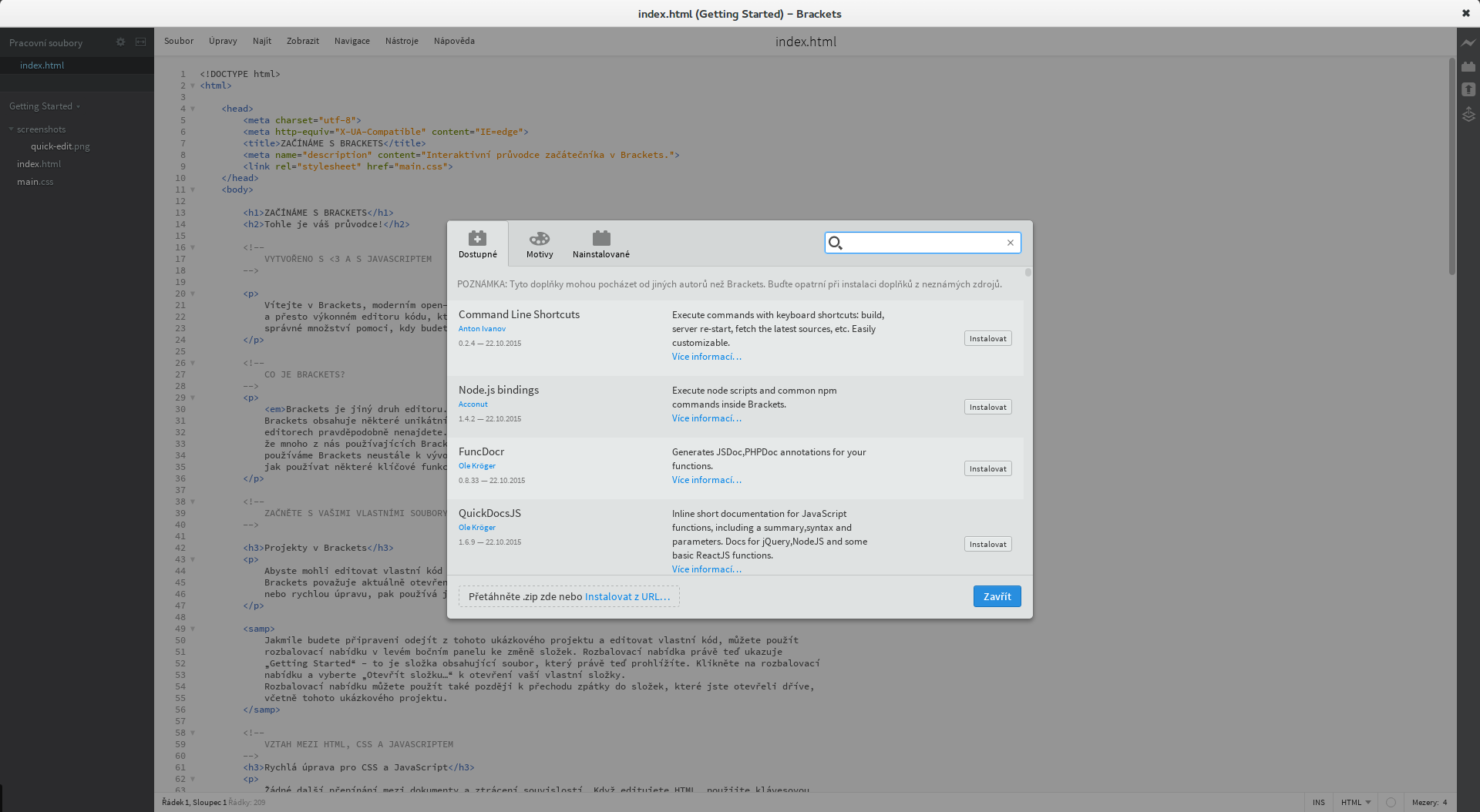The image size is (1480, 812).
Task: Open the HTML language mode dropdown
Action: click(1356, 803)
